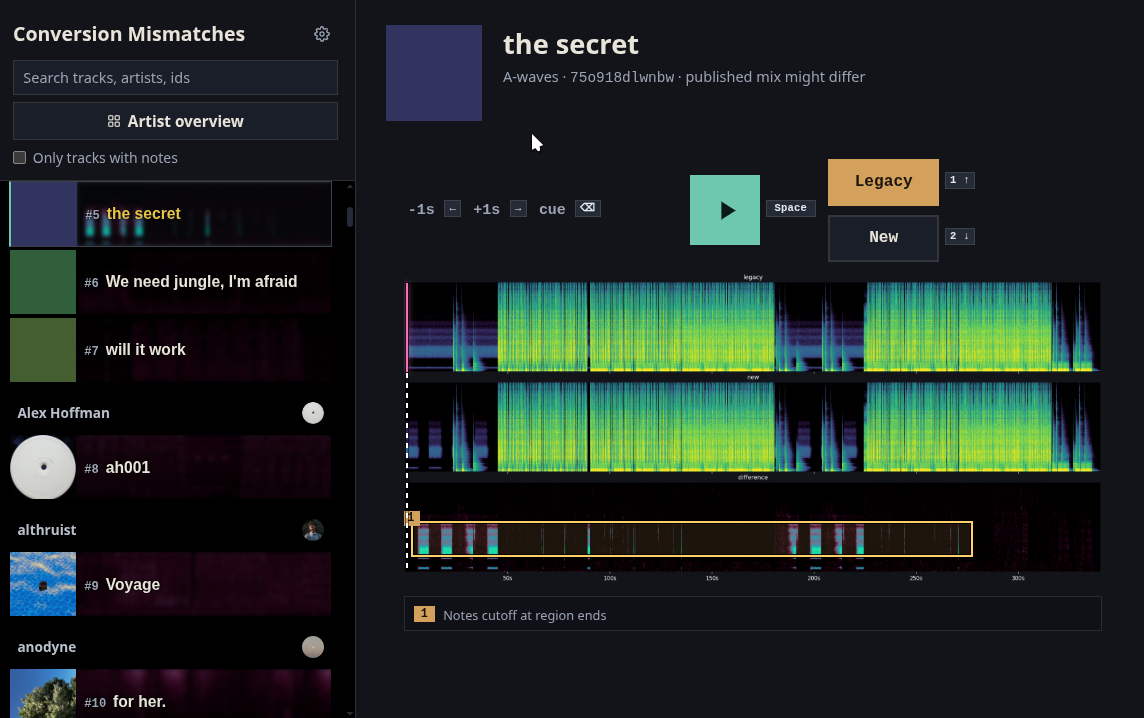1144x718 pixels.
Task: Select the yellow region in difference spectrogram
Action: 692,539
